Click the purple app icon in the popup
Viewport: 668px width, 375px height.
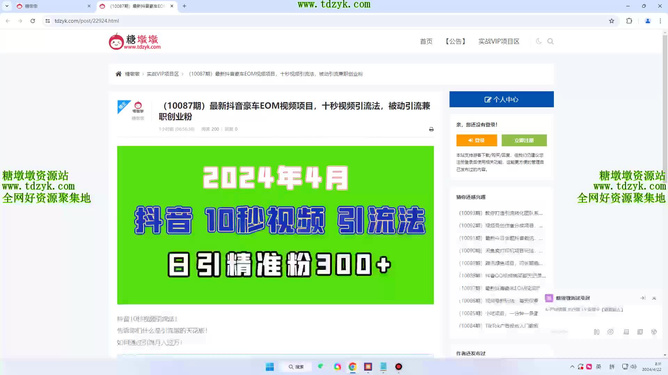549,298
